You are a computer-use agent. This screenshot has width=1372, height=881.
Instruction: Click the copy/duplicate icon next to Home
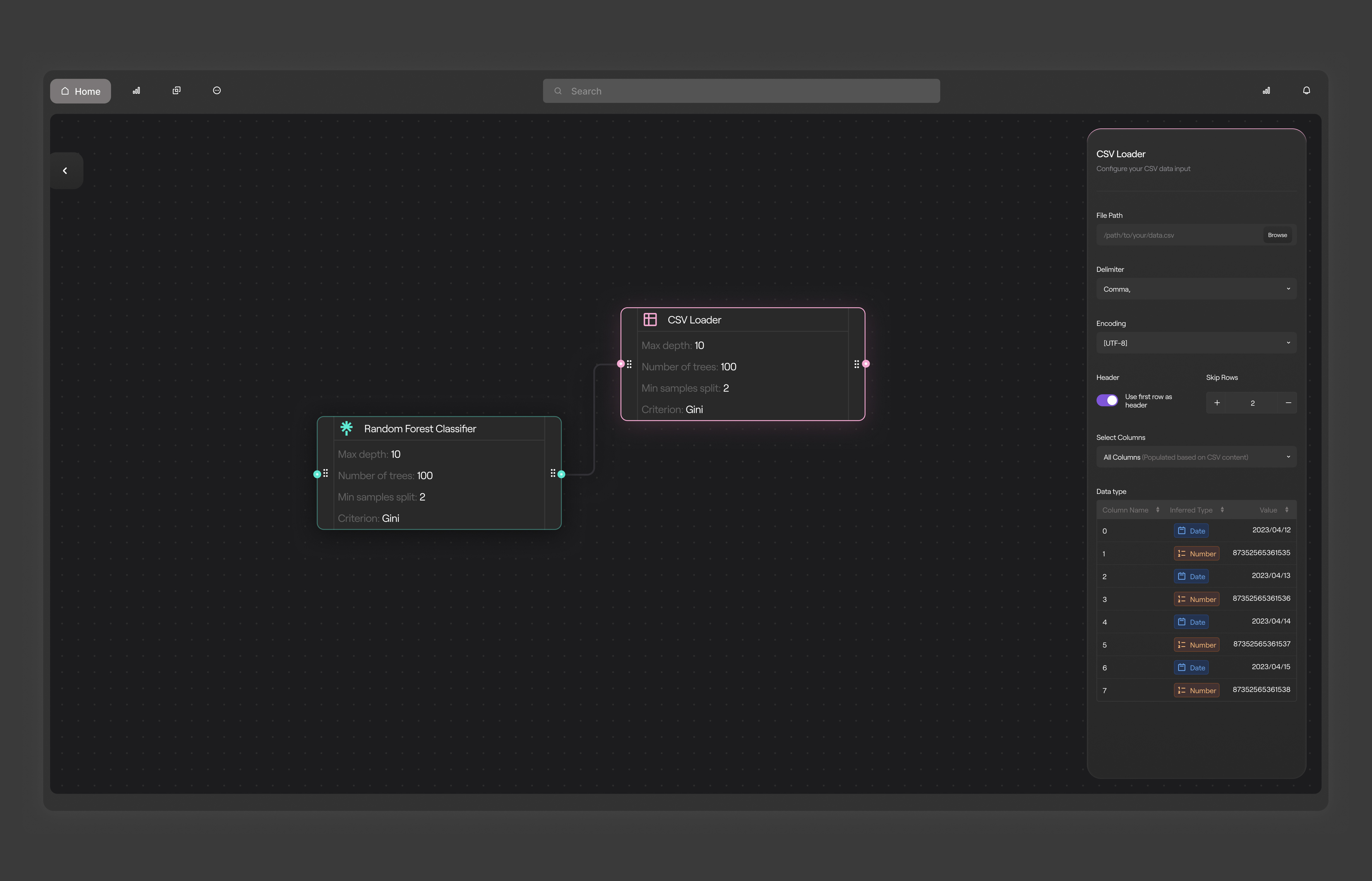[x=176, y=90]
